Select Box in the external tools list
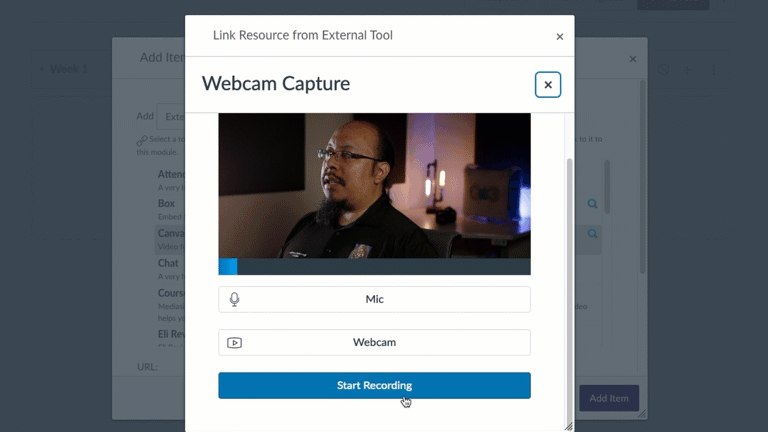 (167, 203)
